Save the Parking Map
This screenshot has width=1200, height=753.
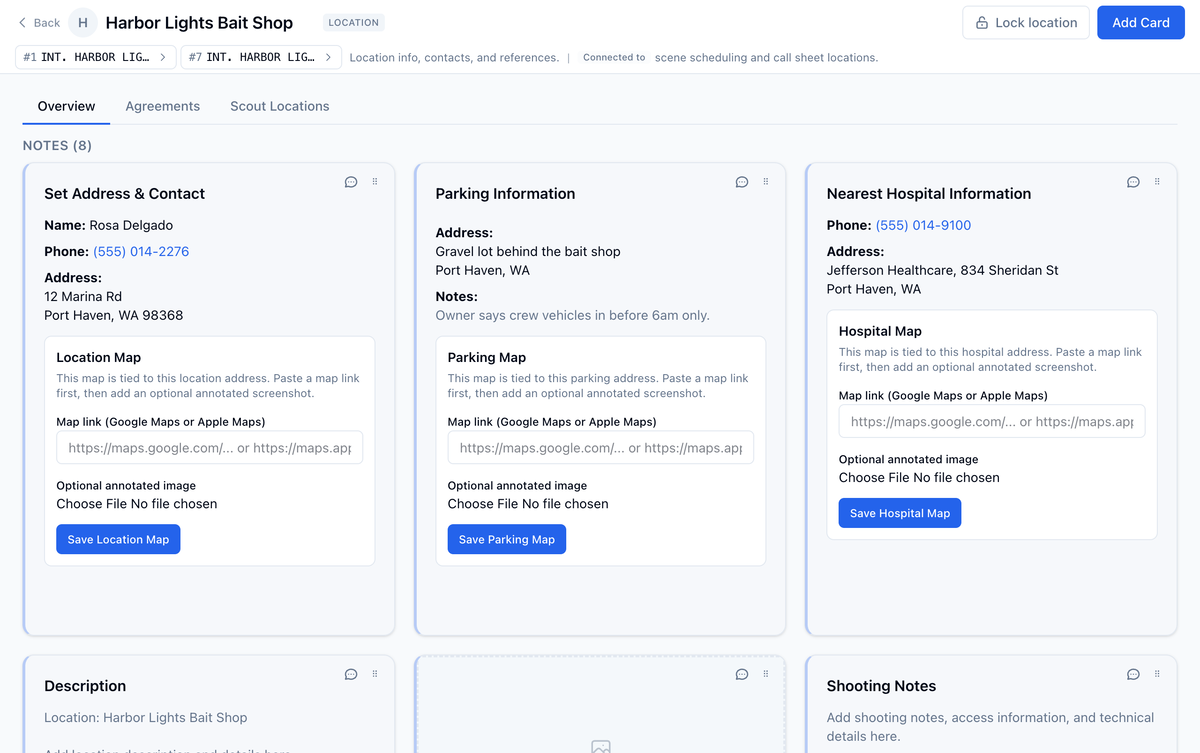[x=507, y=539]
